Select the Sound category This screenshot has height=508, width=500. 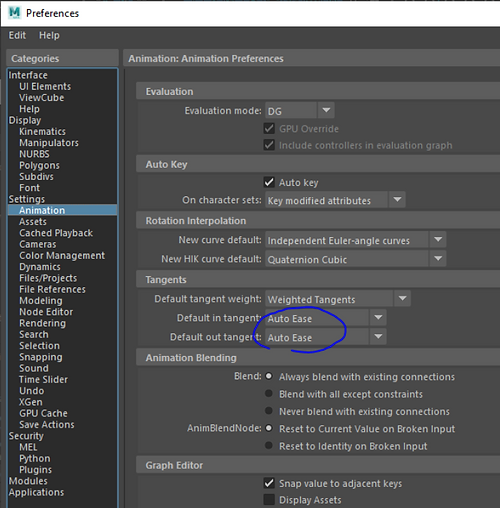(34, 368)
